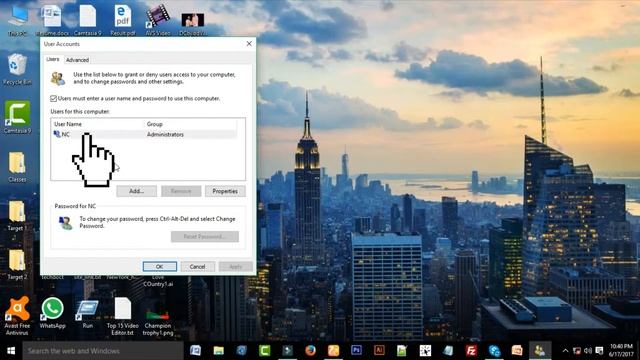Open the Love COuntry1.ai desktop file
The image size is (640, 360).
click(x=158, y=280)
